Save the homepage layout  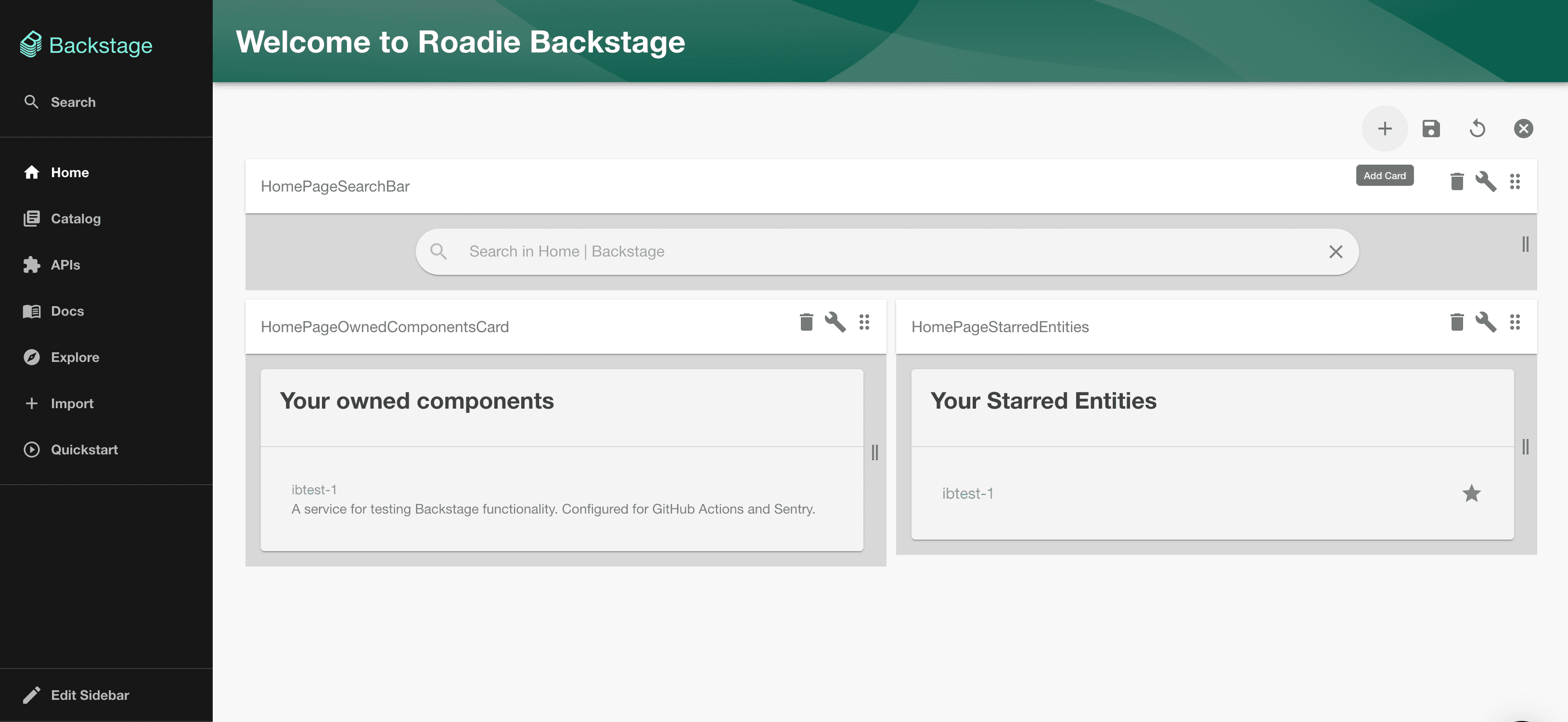1431,129
